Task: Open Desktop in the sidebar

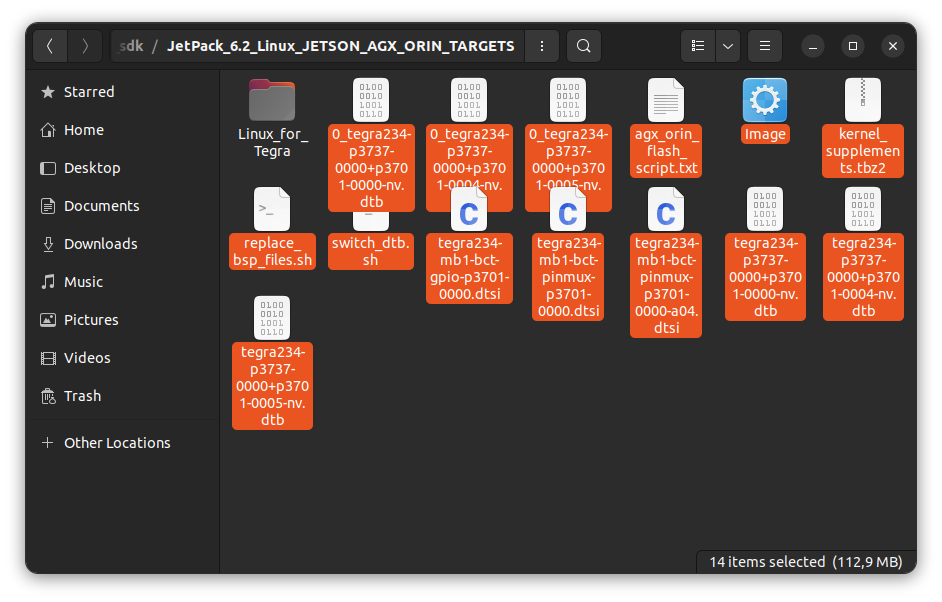Action: coord(123,168)
